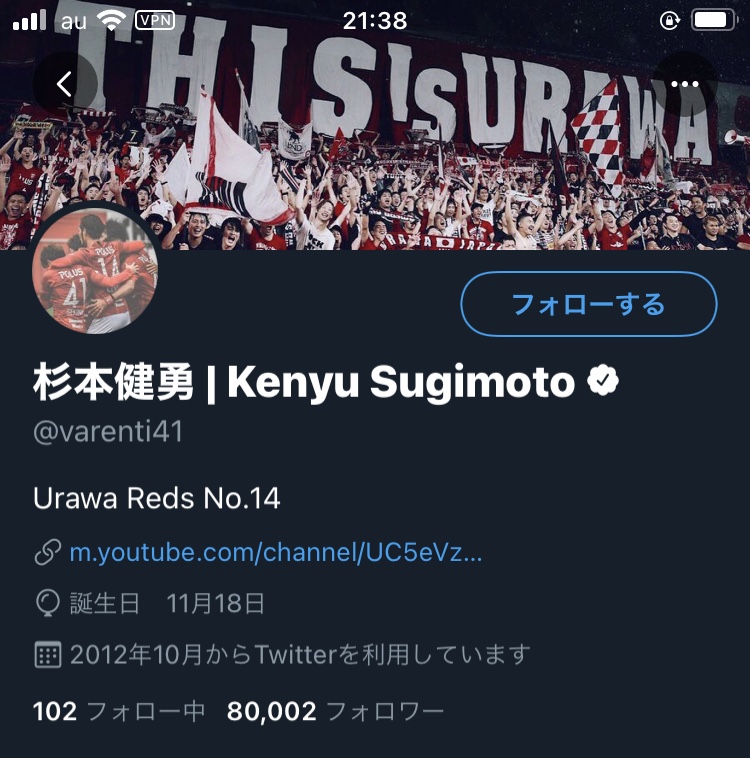Tap the Wi-Fi signal icon
750x758 pixels.
pos(111,20)
